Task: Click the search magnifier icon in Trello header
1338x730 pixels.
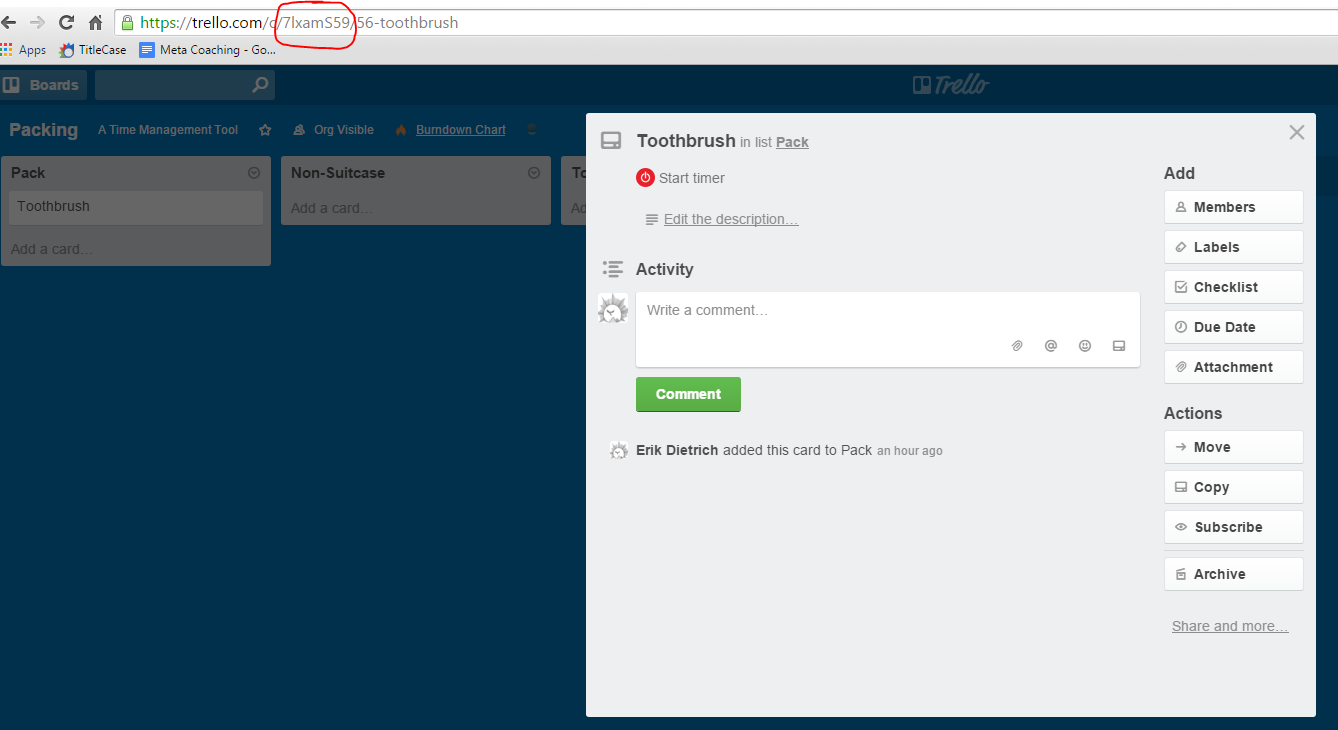Action: pyautogui.click(x=260, y=85)
